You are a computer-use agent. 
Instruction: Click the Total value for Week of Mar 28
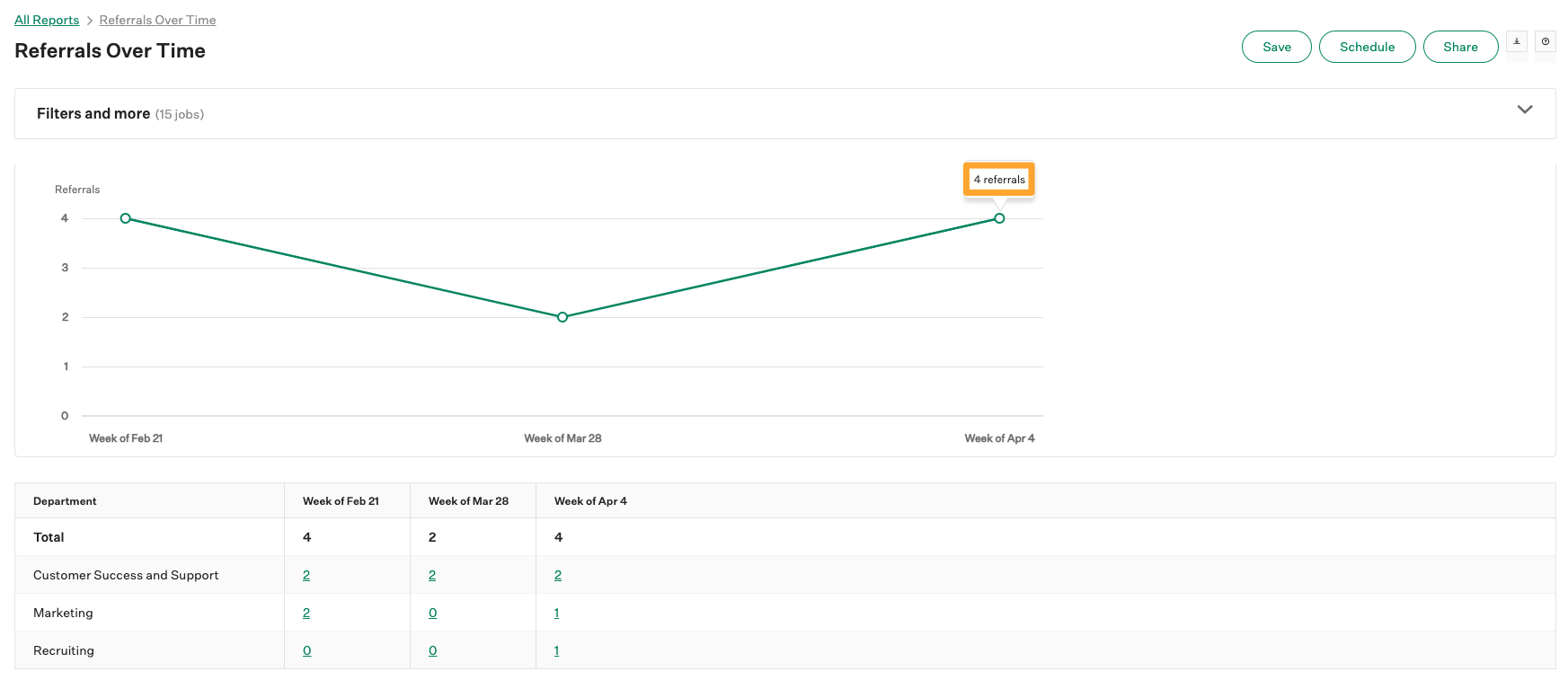(432, 537)
